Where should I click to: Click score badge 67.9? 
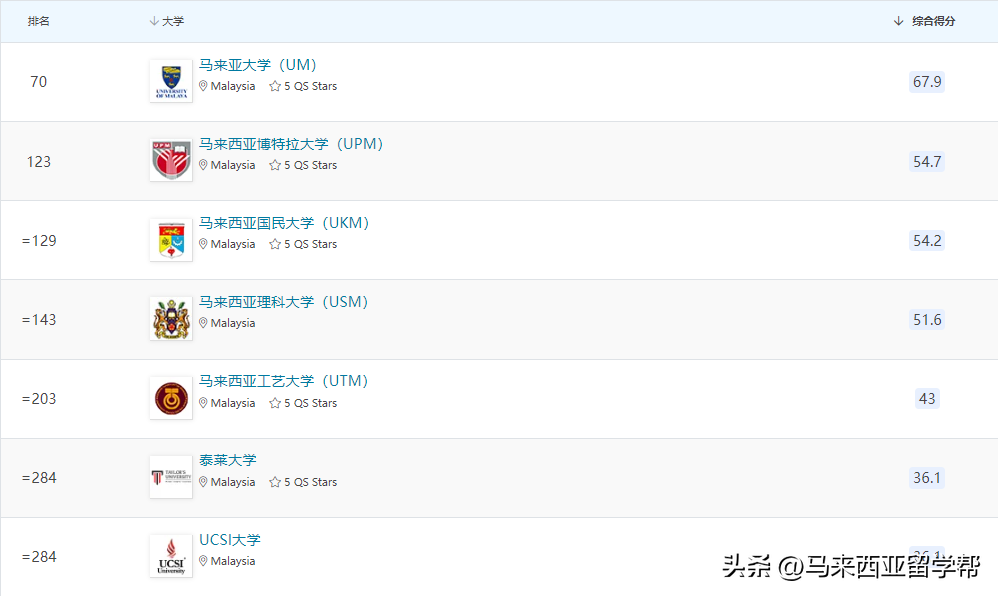click(927, 82)
